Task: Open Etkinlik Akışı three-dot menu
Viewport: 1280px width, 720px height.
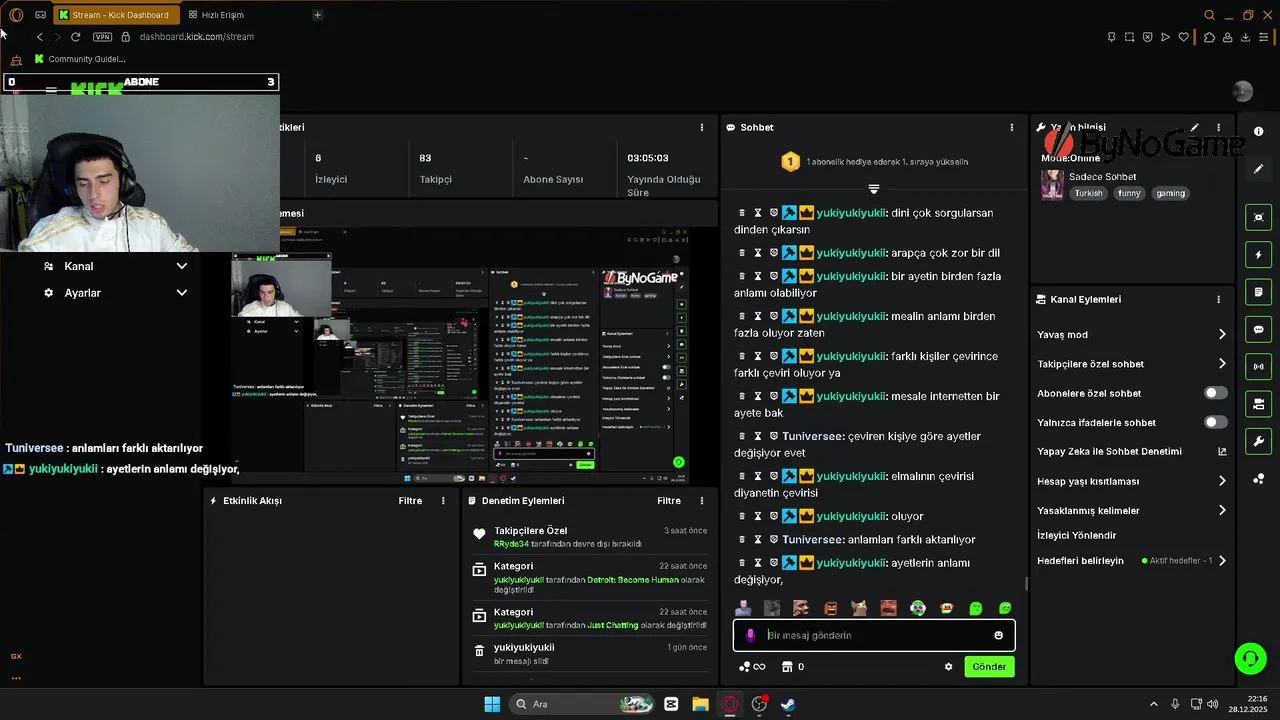Action: (x=443, y=500)
